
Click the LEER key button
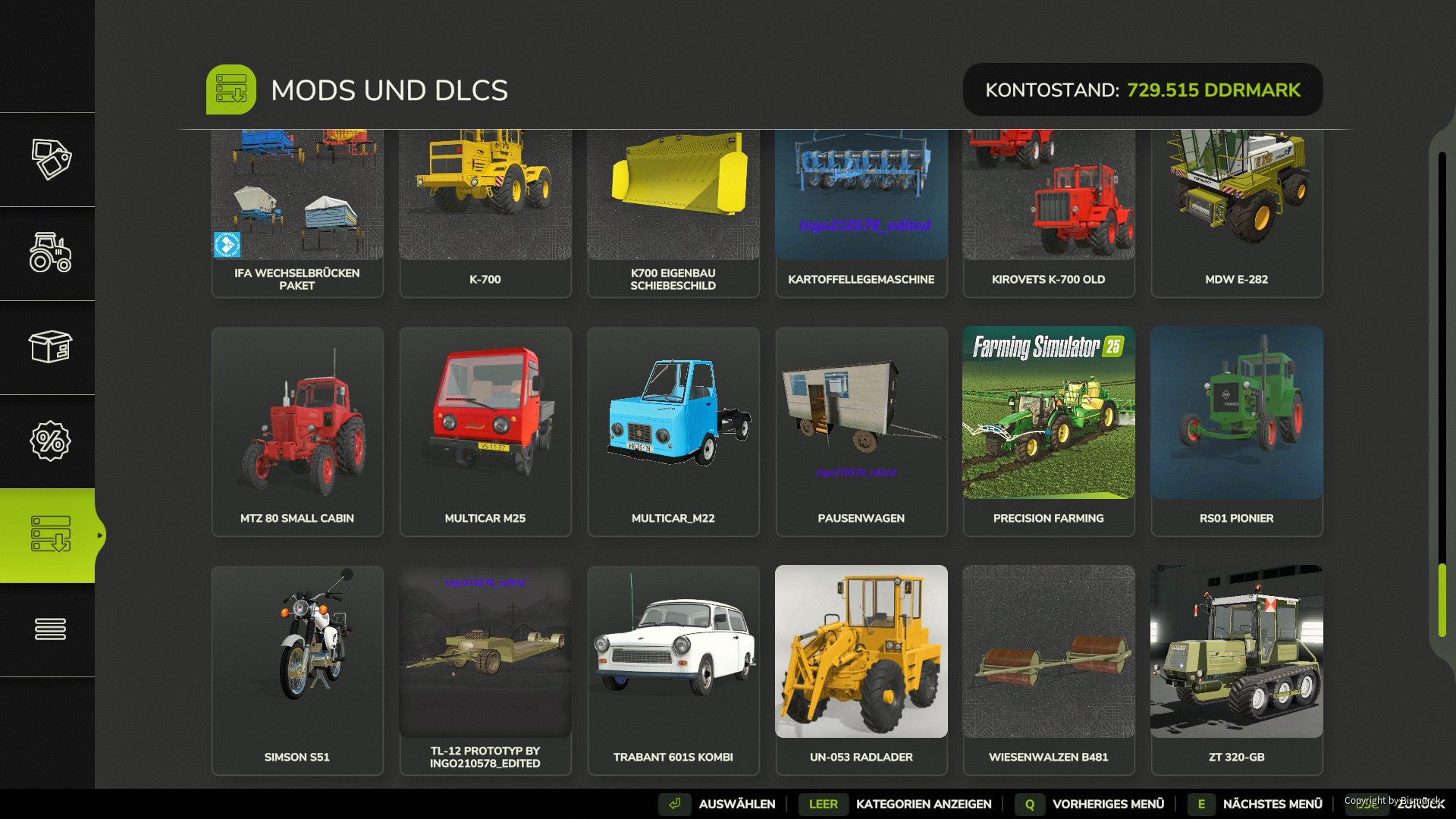point(823,804)
